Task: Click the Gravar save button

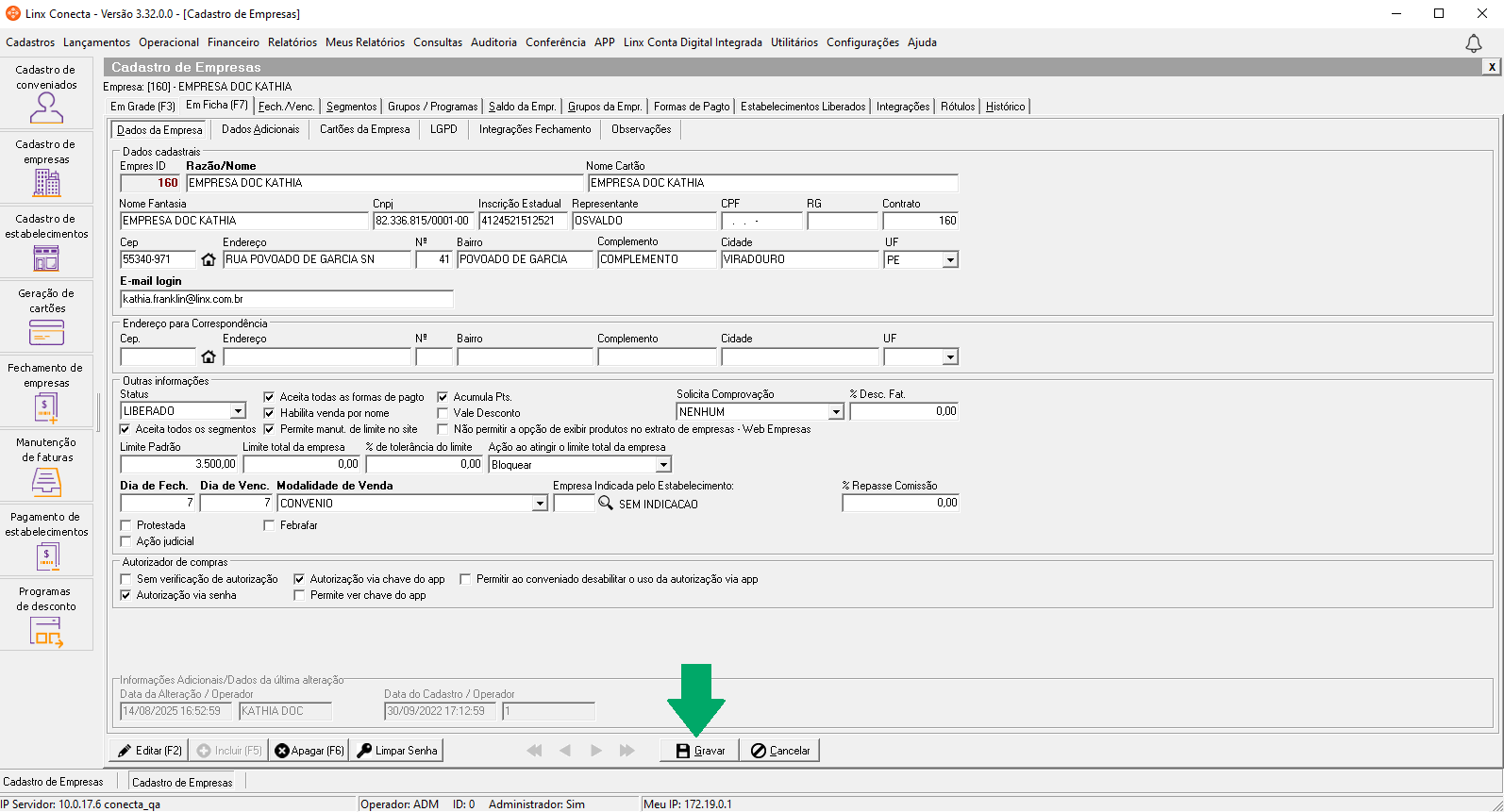Action: click(699, 751)
